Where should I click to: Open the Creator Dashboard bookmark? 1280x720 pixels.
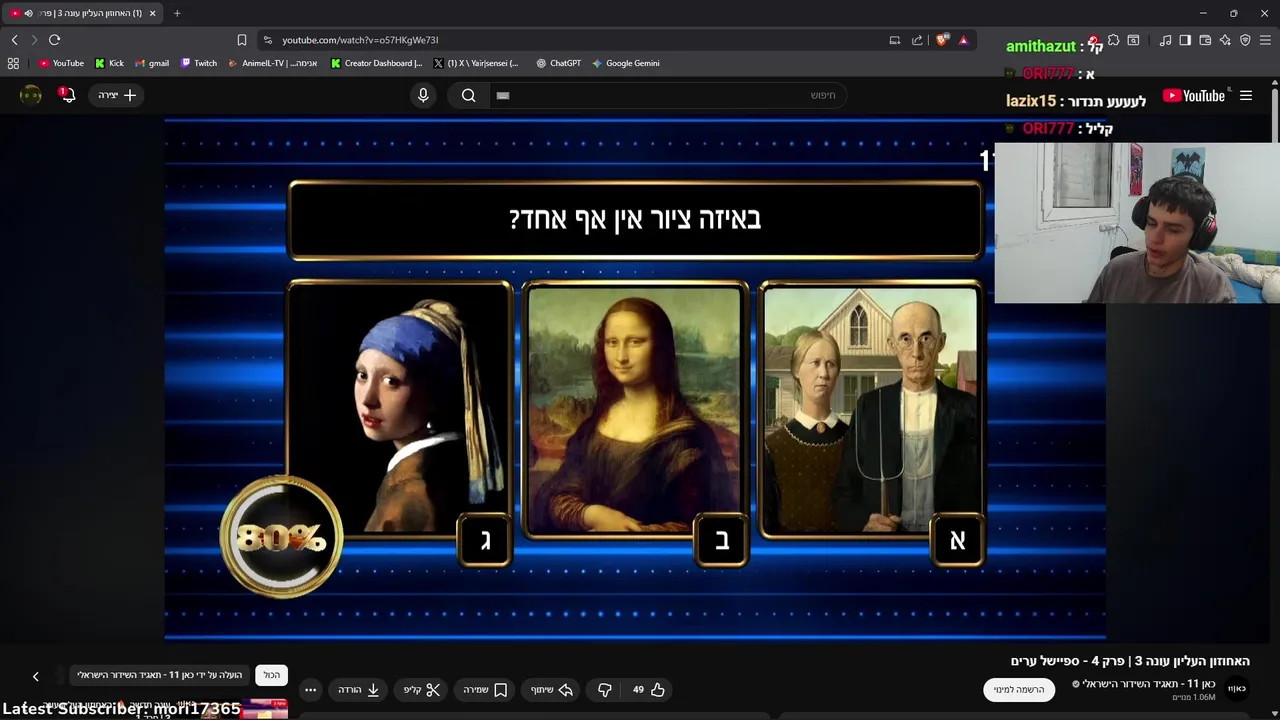377,63
